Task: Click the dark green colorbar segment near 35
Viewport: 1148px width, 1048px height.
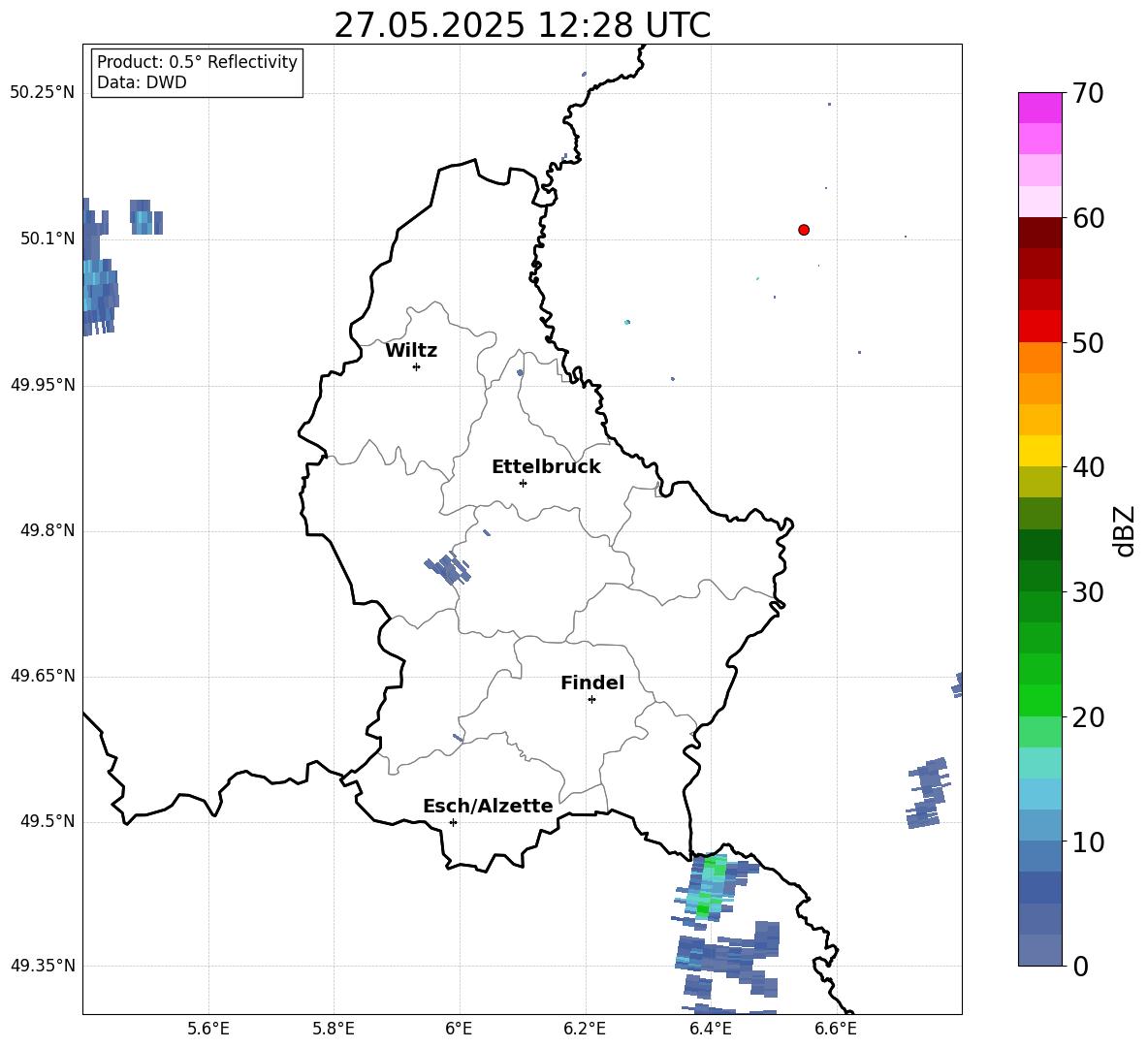Action: click(x=1039, y=545)
